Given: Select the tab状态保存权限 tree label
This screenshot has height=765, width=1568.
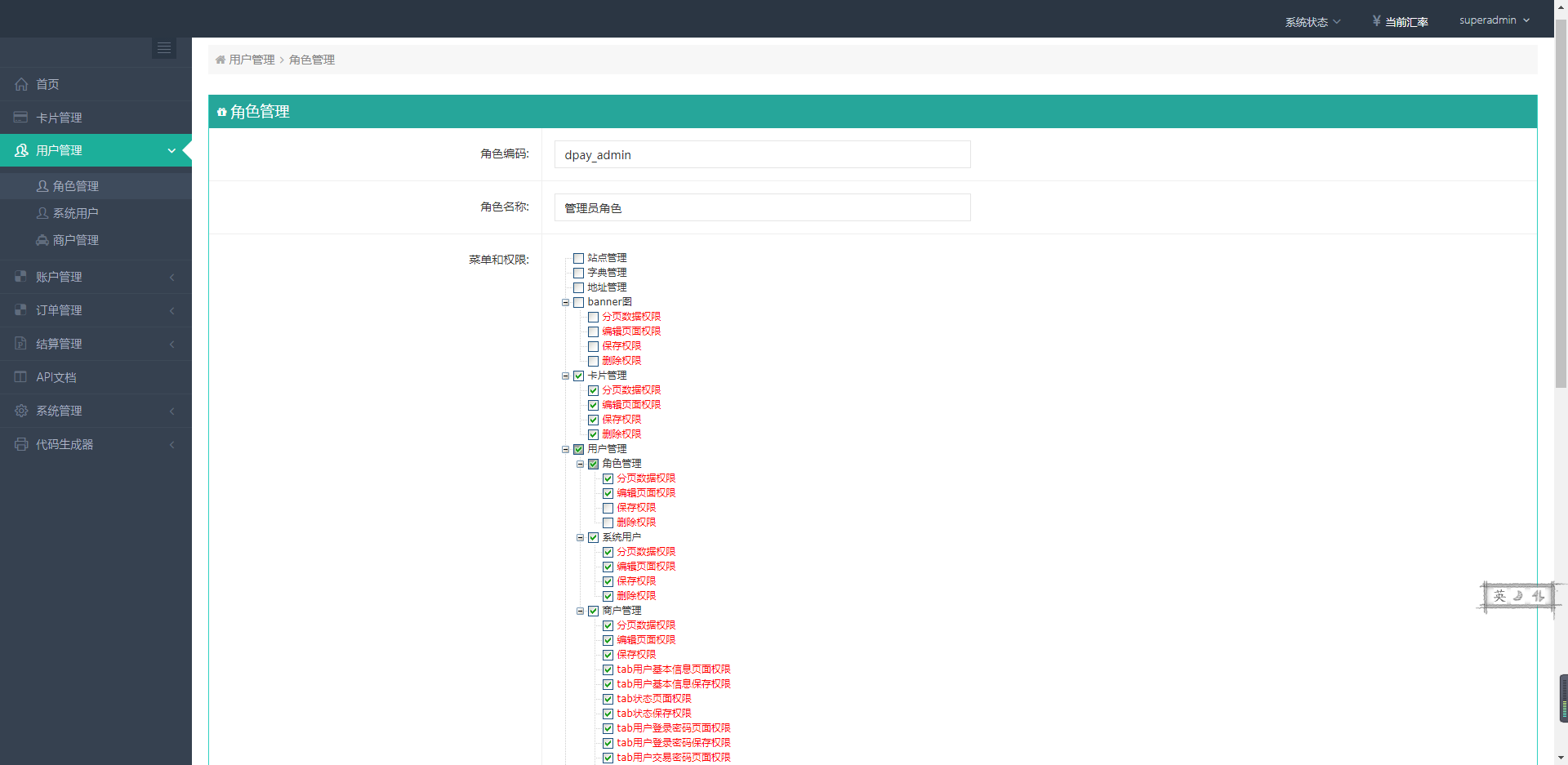Looking at the screenshot, I should 654,714.
